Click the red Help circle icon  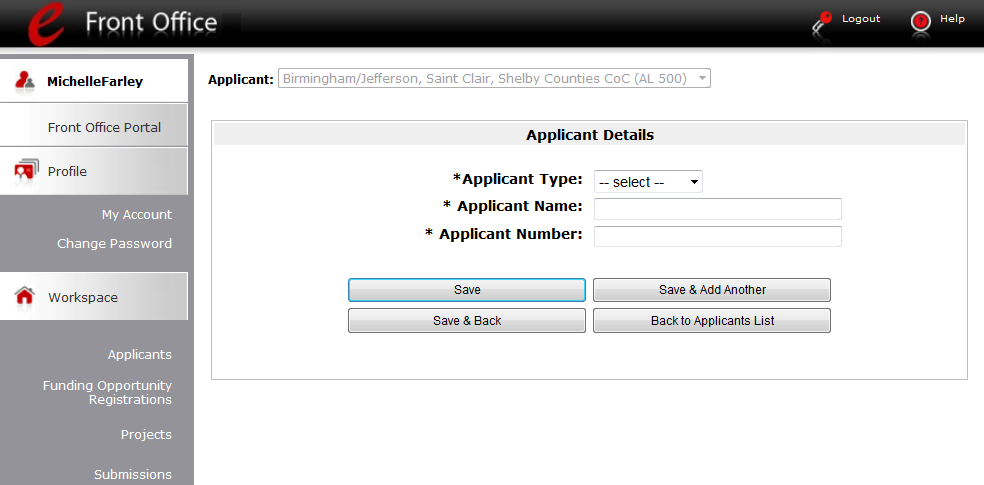click(x=920, y=22)
